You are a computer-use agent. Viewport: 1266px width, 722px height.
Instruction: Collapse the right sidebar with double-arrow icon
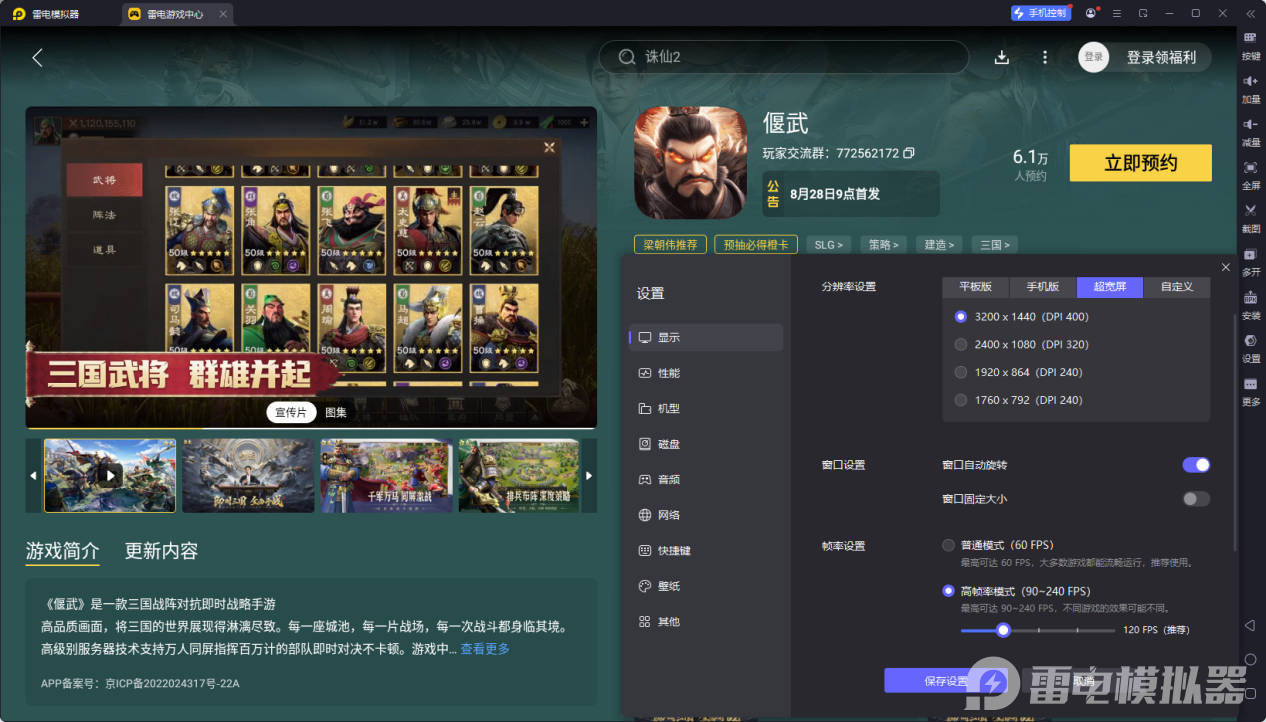click(1250, 13)
